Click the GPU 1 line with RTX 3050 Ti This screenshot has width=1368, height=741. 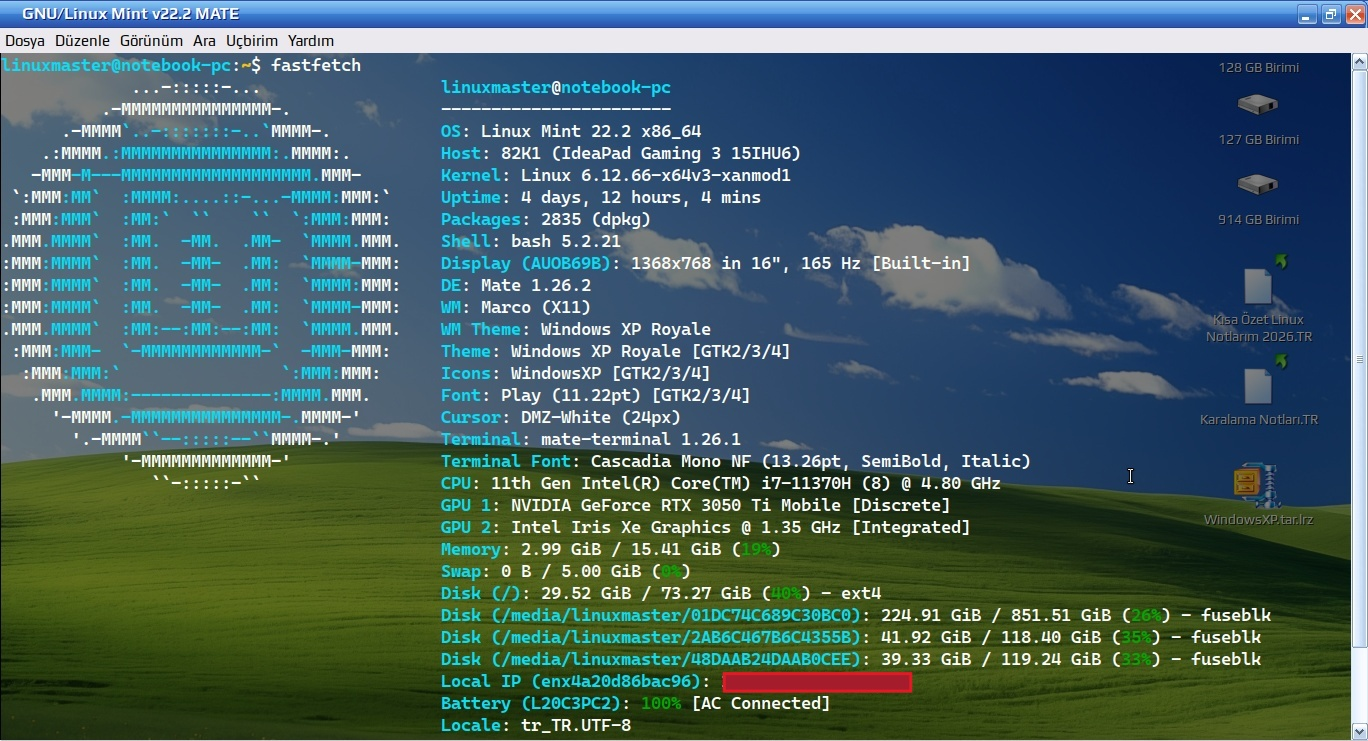point(696,505)
